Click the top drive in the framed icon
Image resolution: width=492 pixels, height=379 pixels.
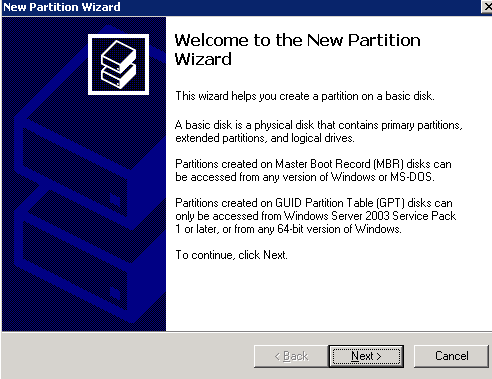tap(119, 55)
